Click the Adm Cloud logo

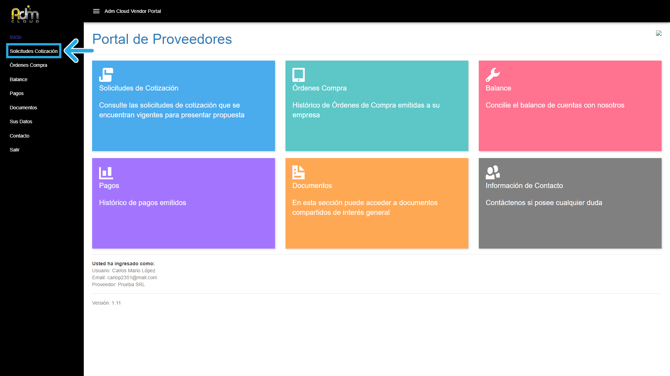[25, 14]
